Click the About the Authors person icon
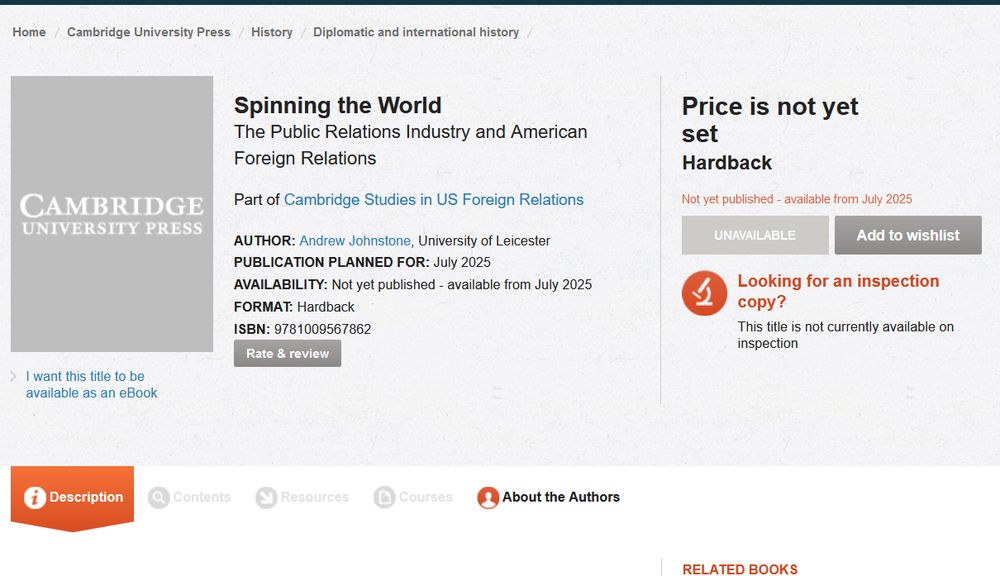1000x576 pixels. tap(488, 498)
